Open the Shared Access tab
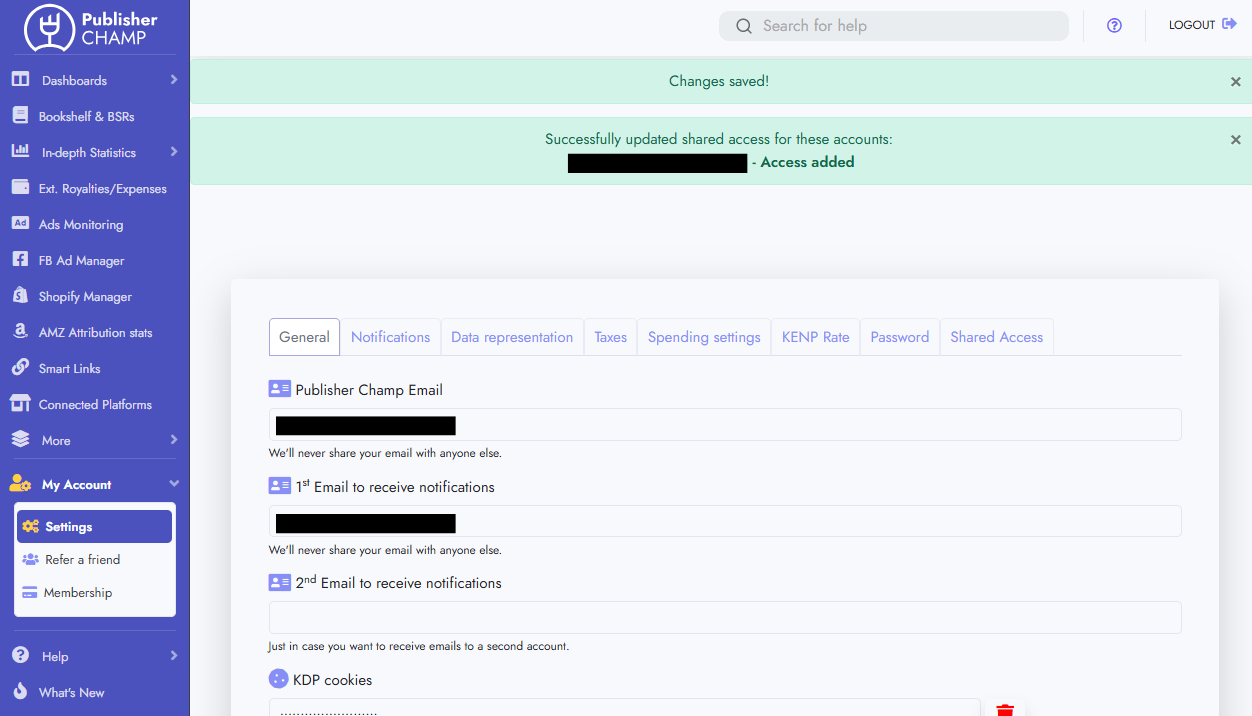The height and width of the screenshot is (716, 1252). coord(996,337)
